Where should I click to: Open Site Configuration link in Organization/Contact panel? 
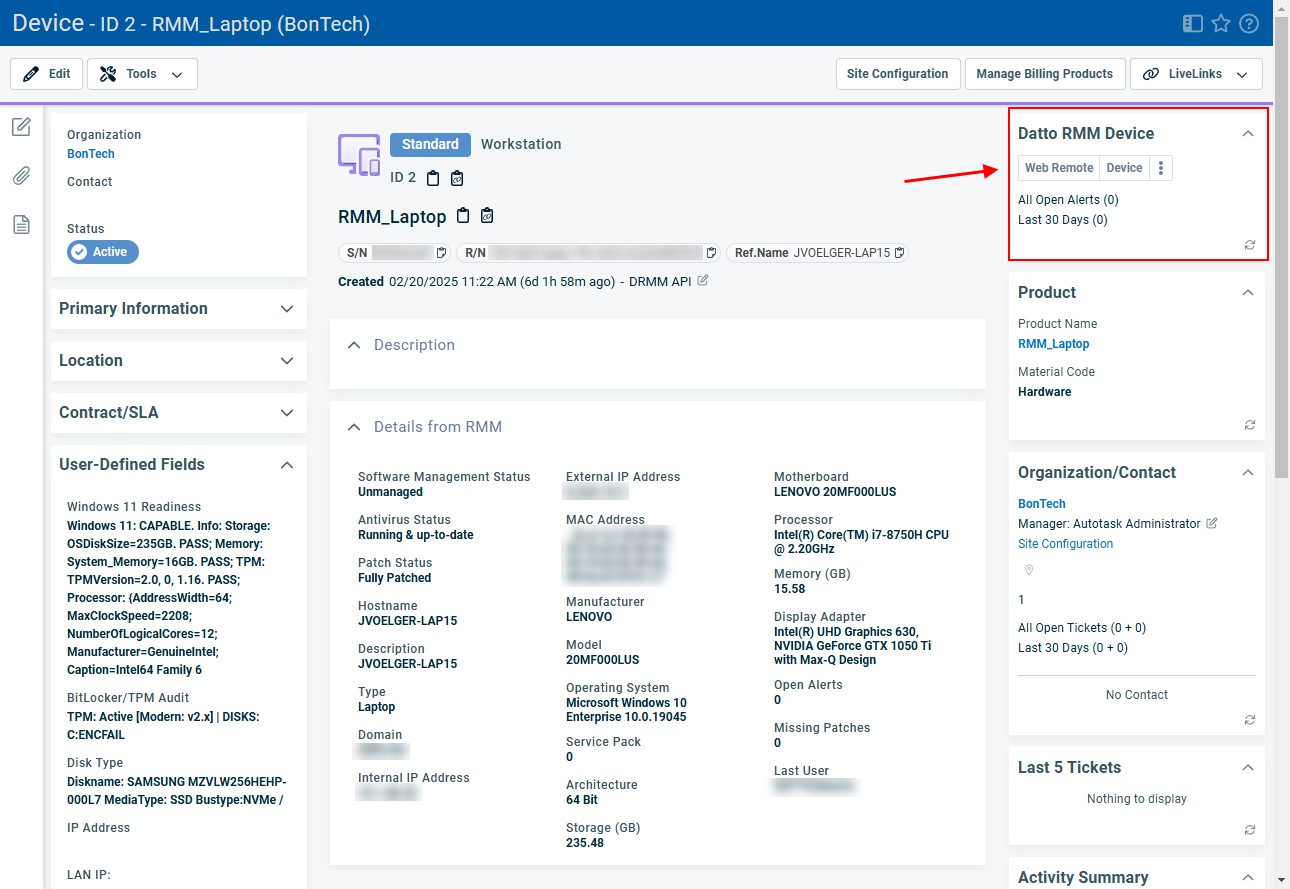click(x=1065, y=544)
